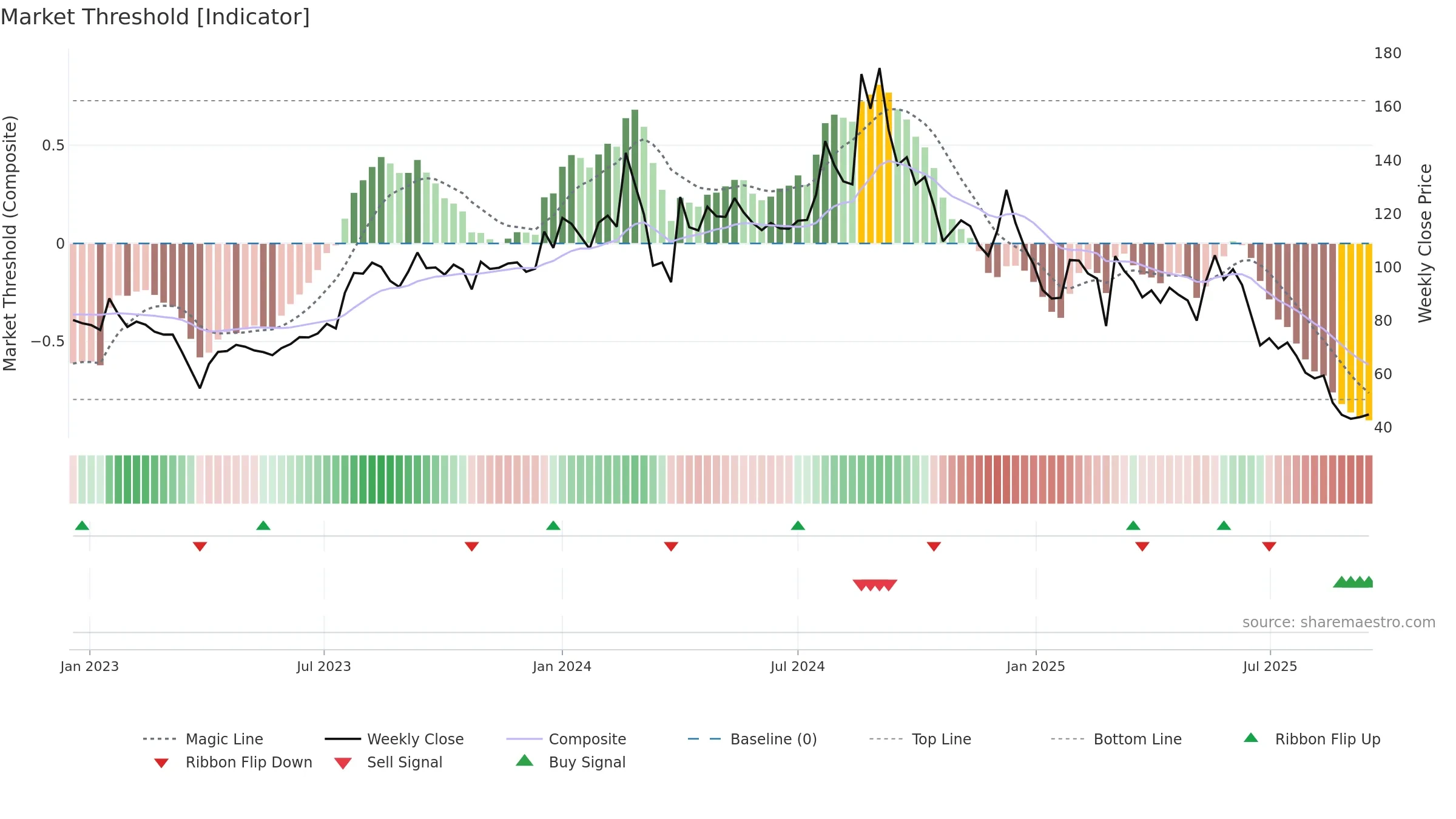1456x819 pixels.
Task: Click the green flip-up triangle around March 2025
Action: point(1133,525)
